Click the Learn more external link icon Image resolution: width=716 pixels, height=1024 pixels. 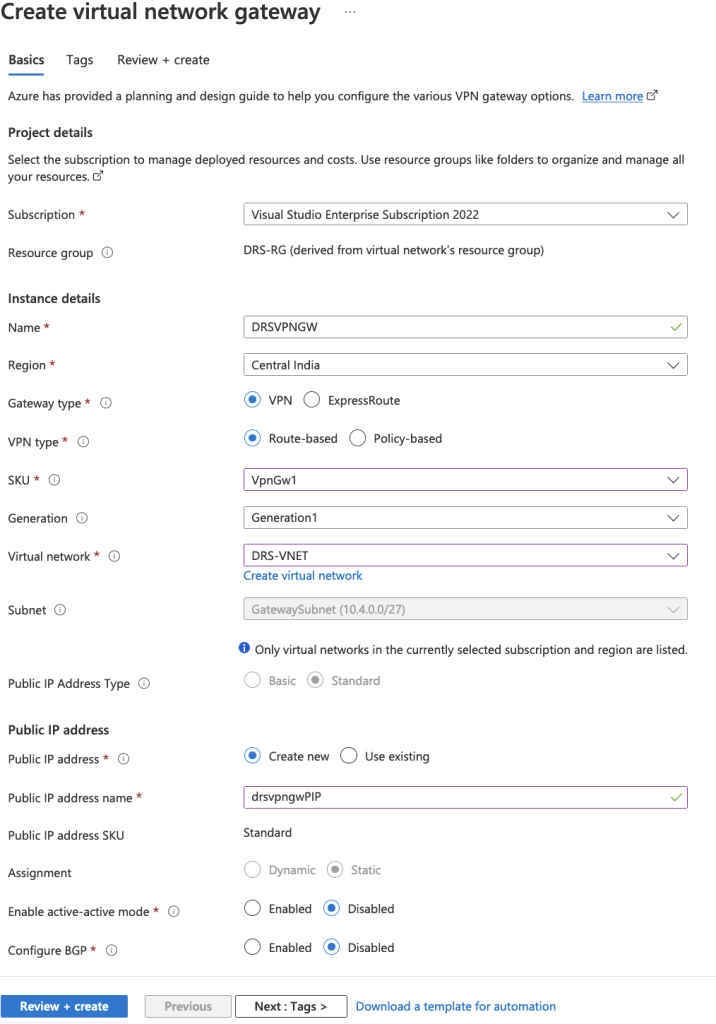tap(651, 95)
